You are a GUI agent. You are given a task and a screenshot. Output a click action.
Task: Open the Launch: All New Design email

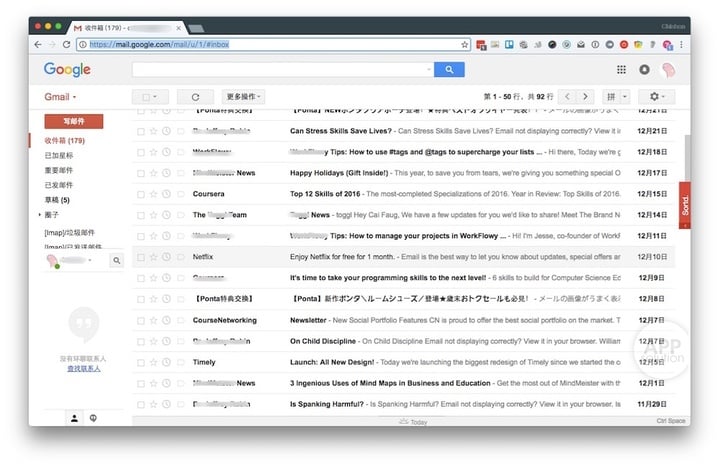(404, 362)
